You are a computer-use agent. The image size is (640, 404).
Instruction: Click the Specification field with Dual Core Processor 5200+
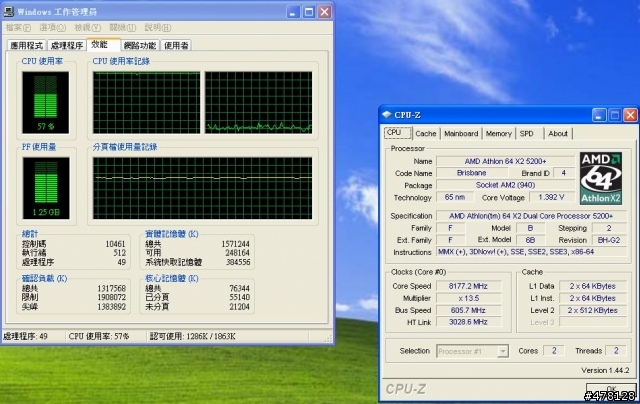[531, 216]
